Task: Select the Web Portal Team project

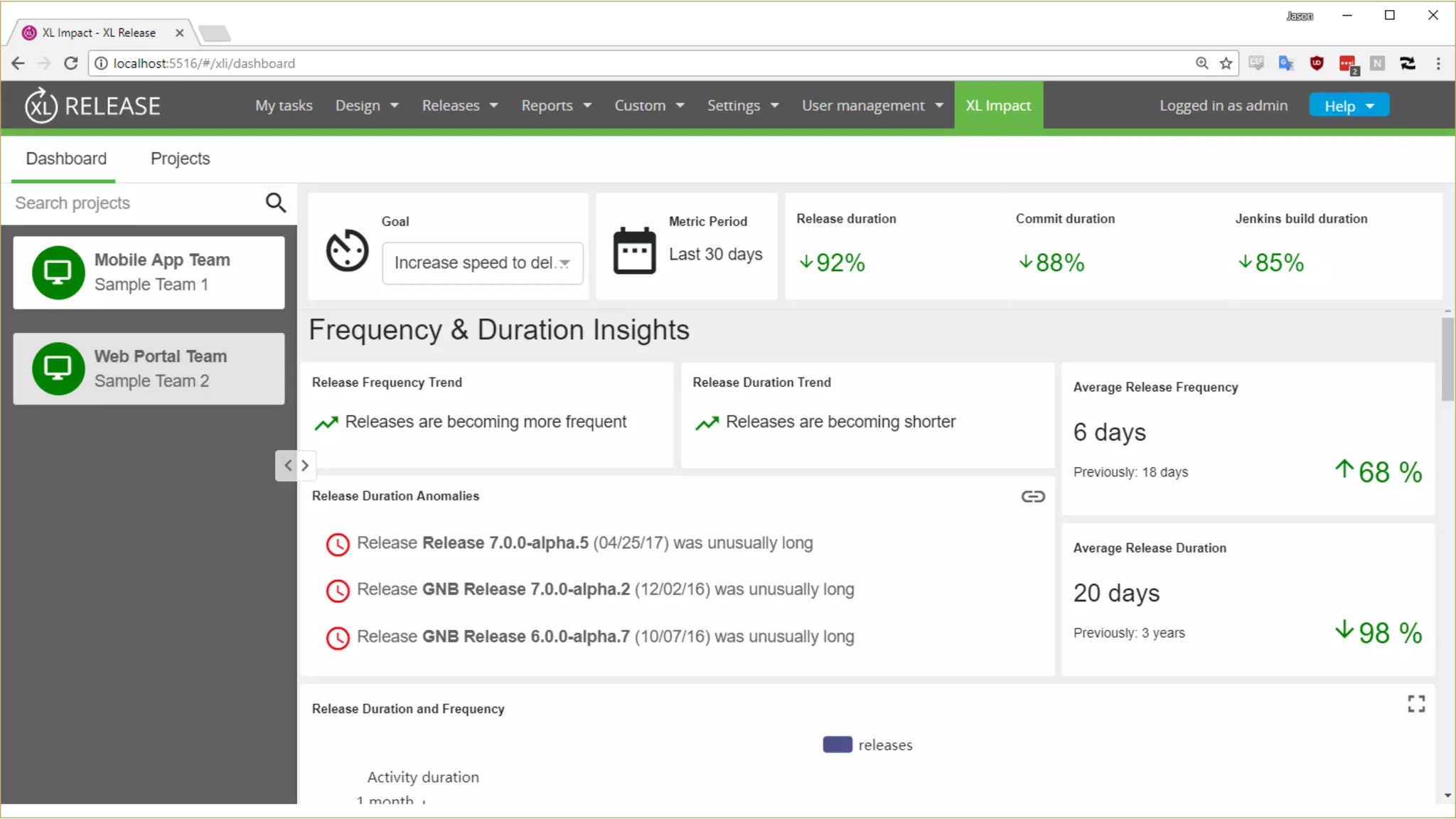Action: pyautogui.click(x=149, y=369)
